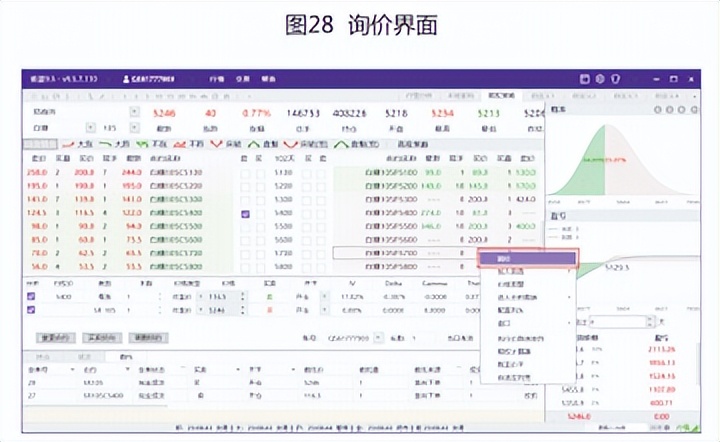Viewport: 720px width, 442px height.
Task: Click the middle button below the order legs
Action: 101,338
